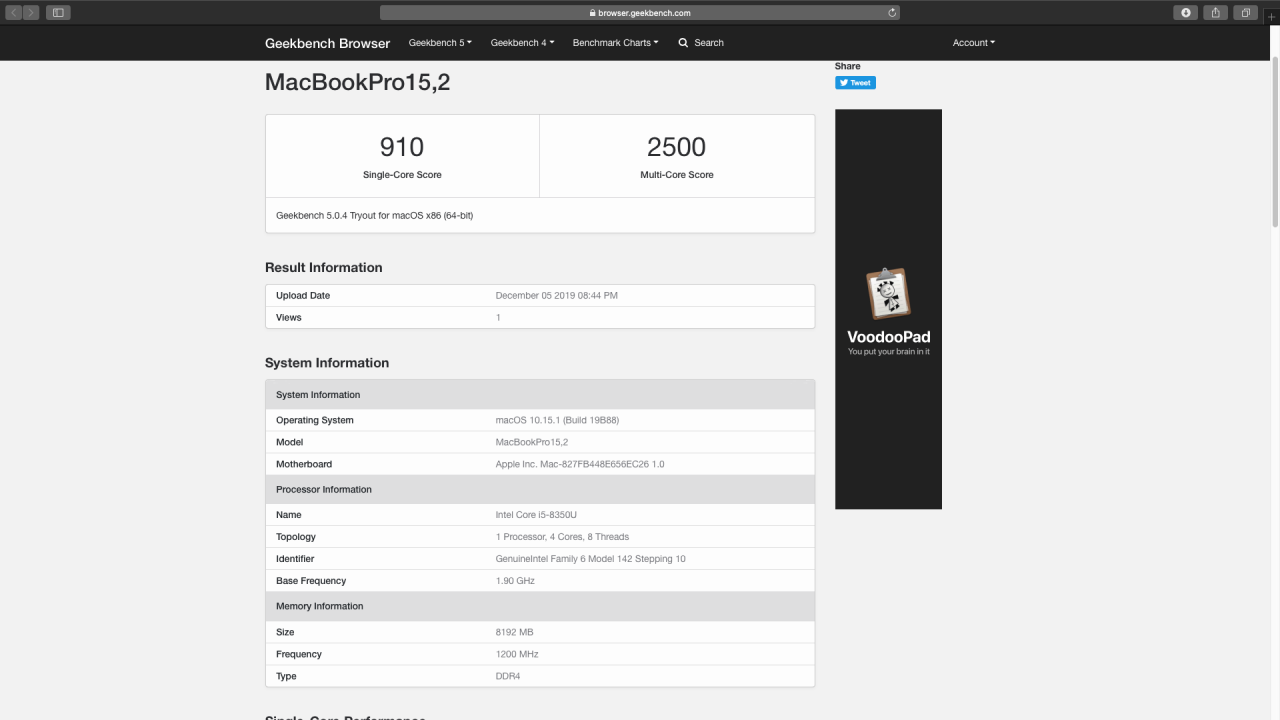
Task: Select the 8192 MB memory size
Action: point(514,632)
